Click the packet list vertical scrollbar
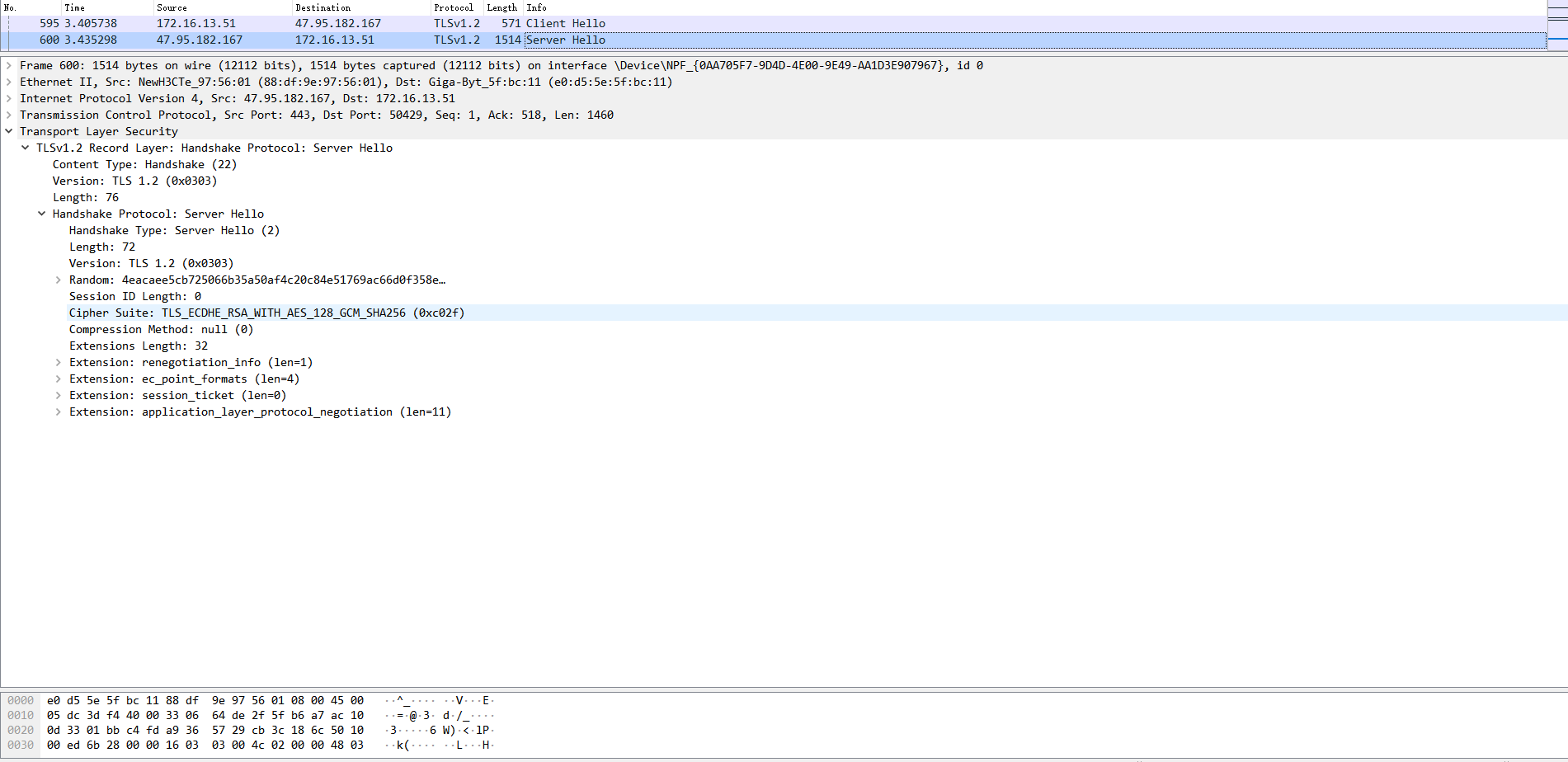 point(1557,25)
